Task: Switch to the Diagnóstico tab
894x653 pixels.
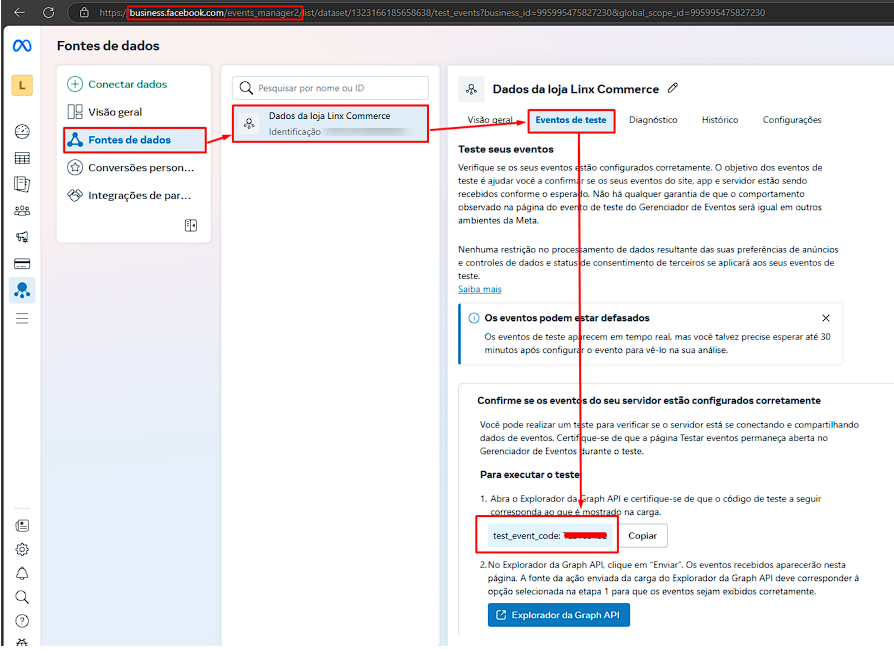Action: (x=653, y=120)
